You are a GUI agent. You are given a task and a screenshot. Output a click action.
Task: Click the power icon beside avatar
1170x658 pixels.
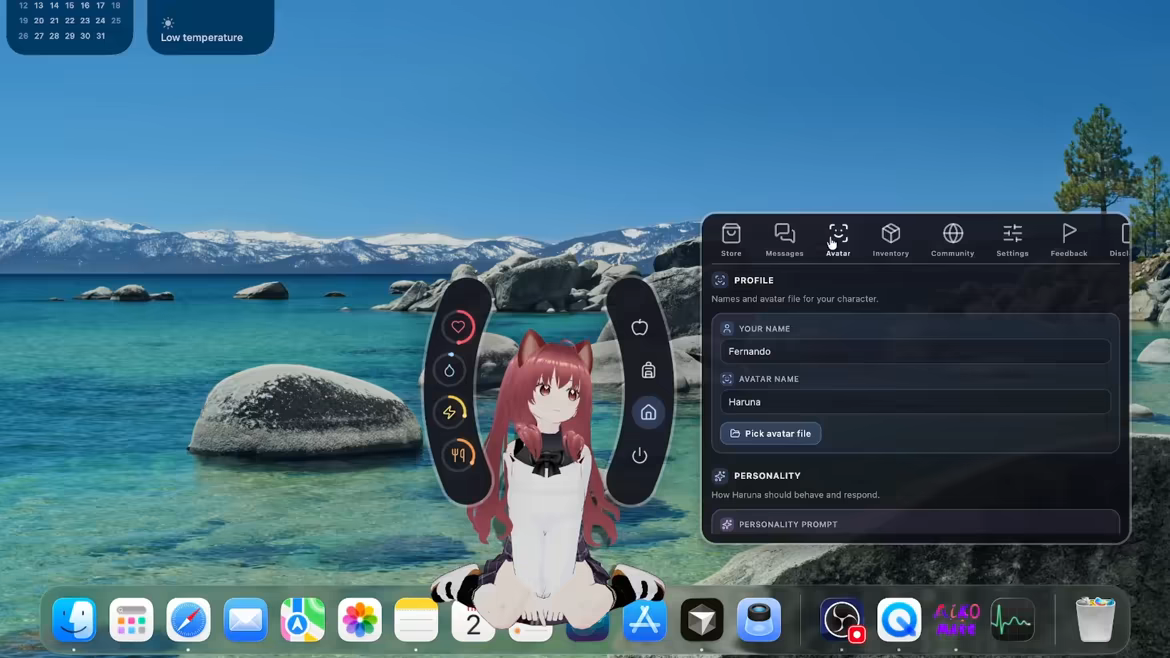pyautogui.click(x=639, y=455)
